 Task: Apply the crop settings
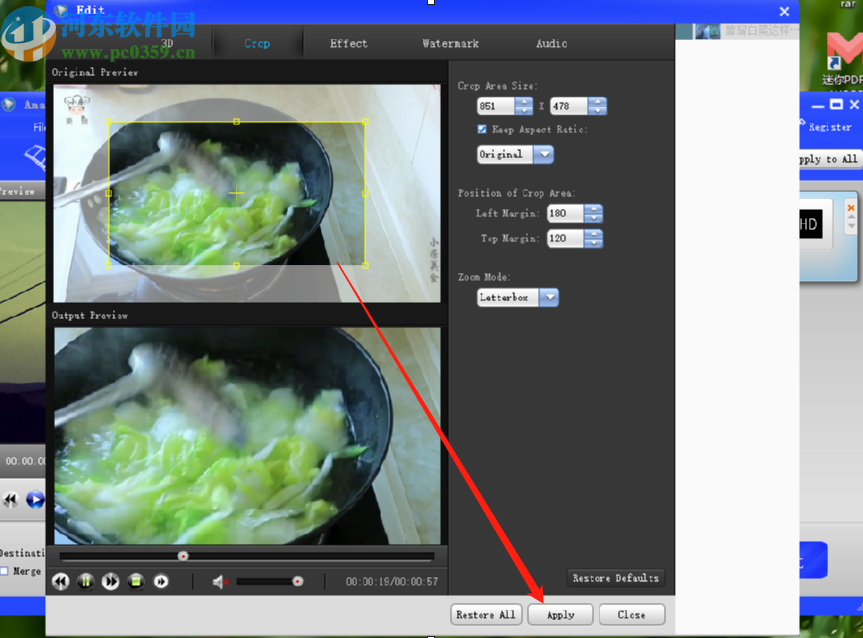click(x=560, y=615)
